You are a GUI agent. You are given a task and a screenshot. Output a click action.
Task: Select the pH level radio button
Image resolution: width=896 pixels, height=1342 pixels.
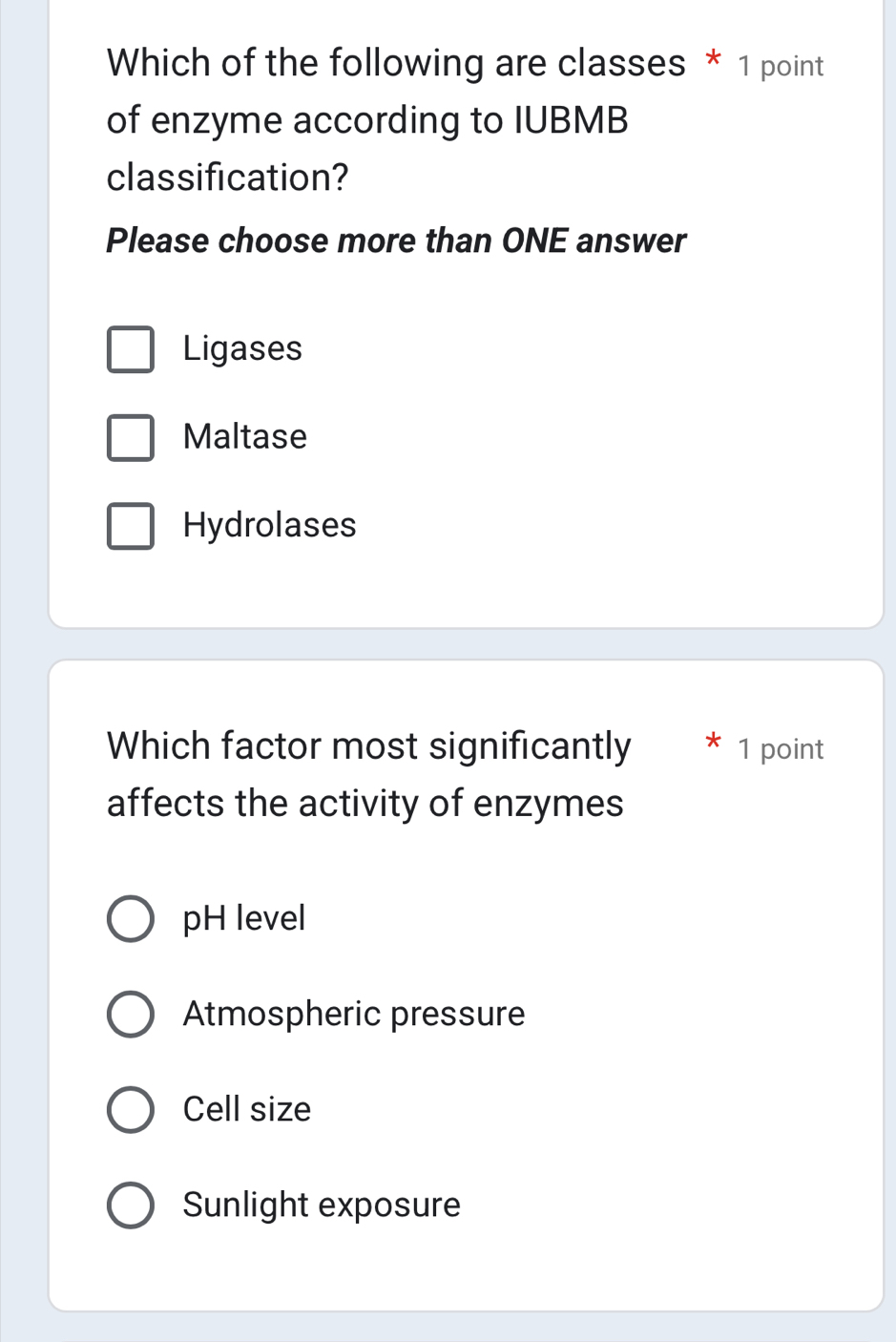(132, 918)
